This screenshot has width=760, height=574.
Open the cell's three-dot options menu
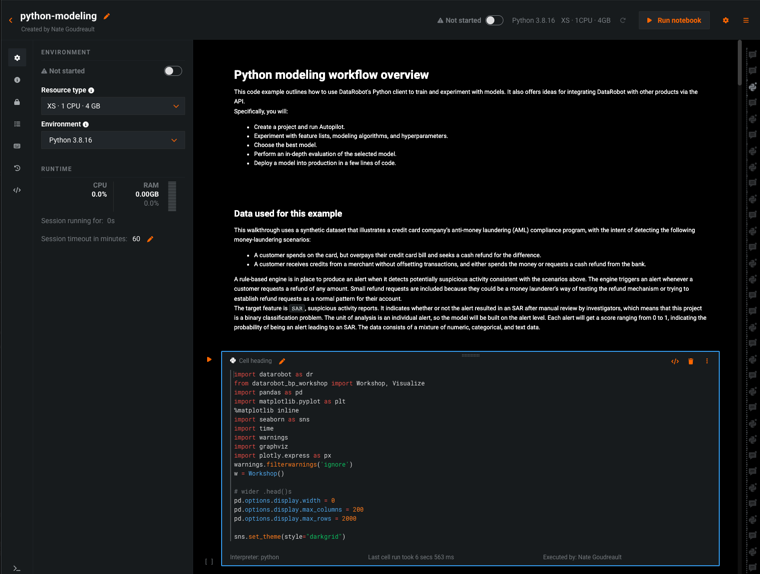click(x=707, y=361)
